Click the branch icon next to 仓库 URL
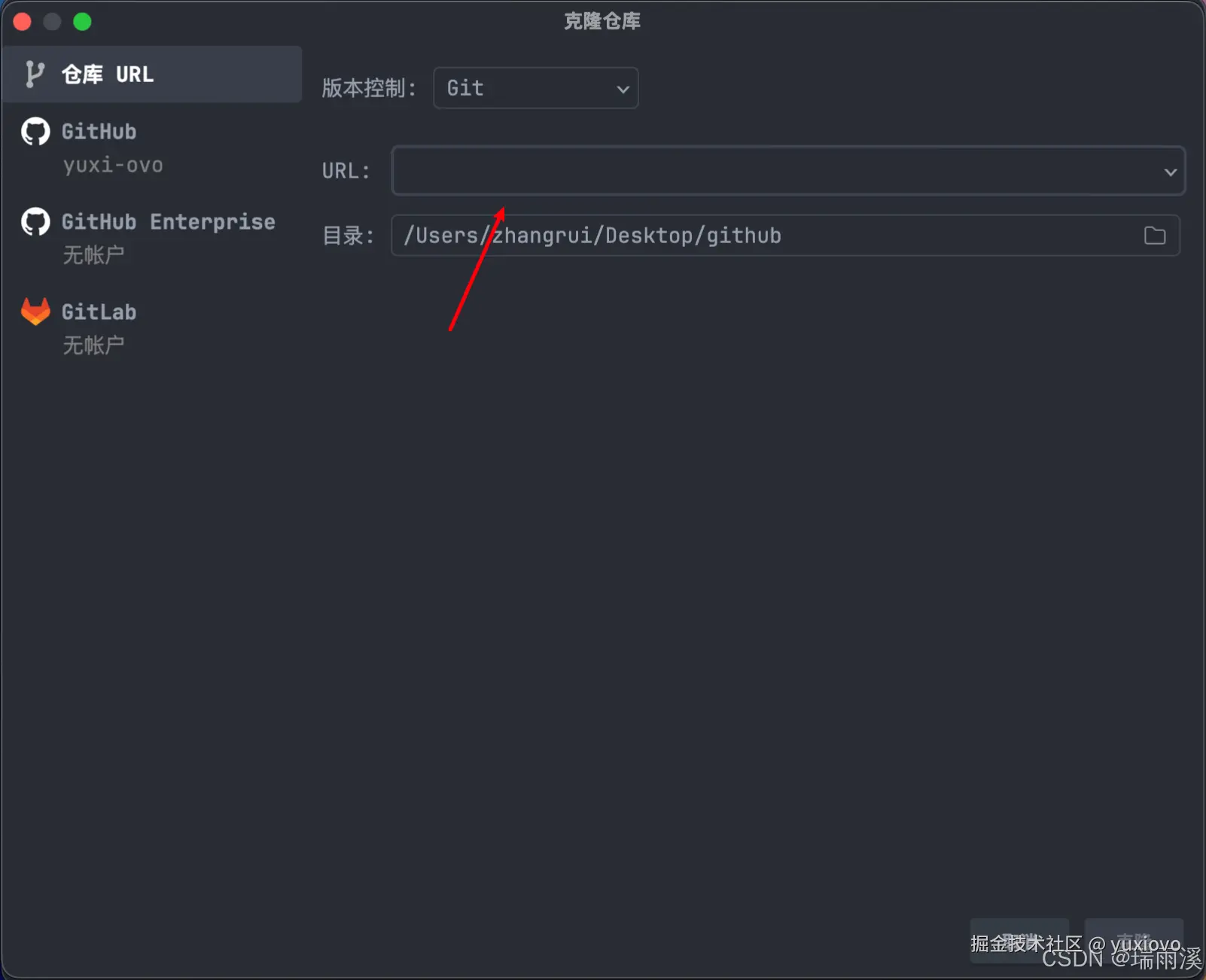The width and height of the screenshot is (1206, 980). 33,74
